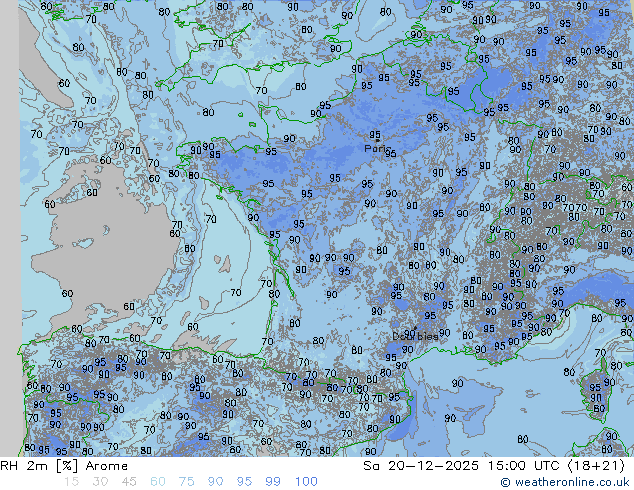This screenshot has height=490, width=634.
Task: Click the legend value 30
Action: tap(100, 482)
